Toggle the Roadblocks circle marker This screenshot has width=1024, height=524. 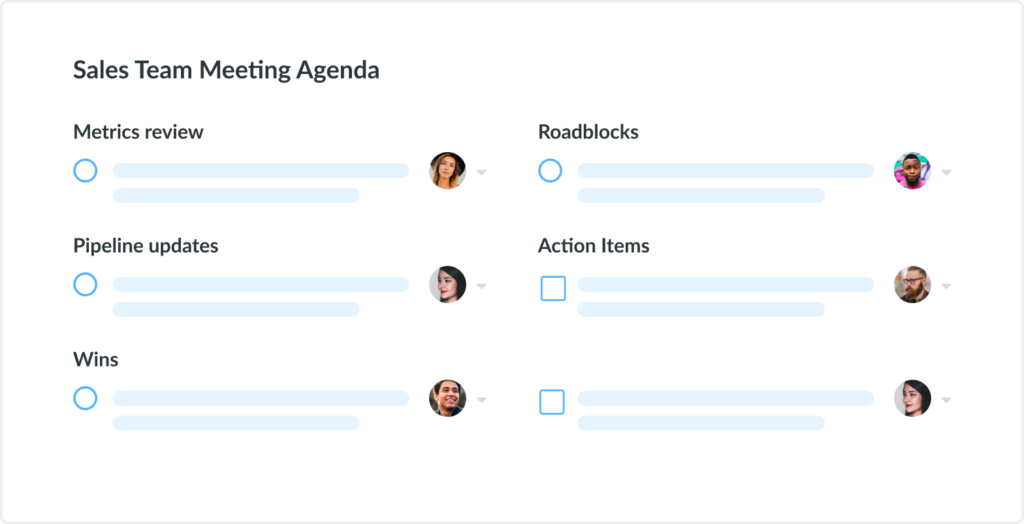[x=550, y=171]
